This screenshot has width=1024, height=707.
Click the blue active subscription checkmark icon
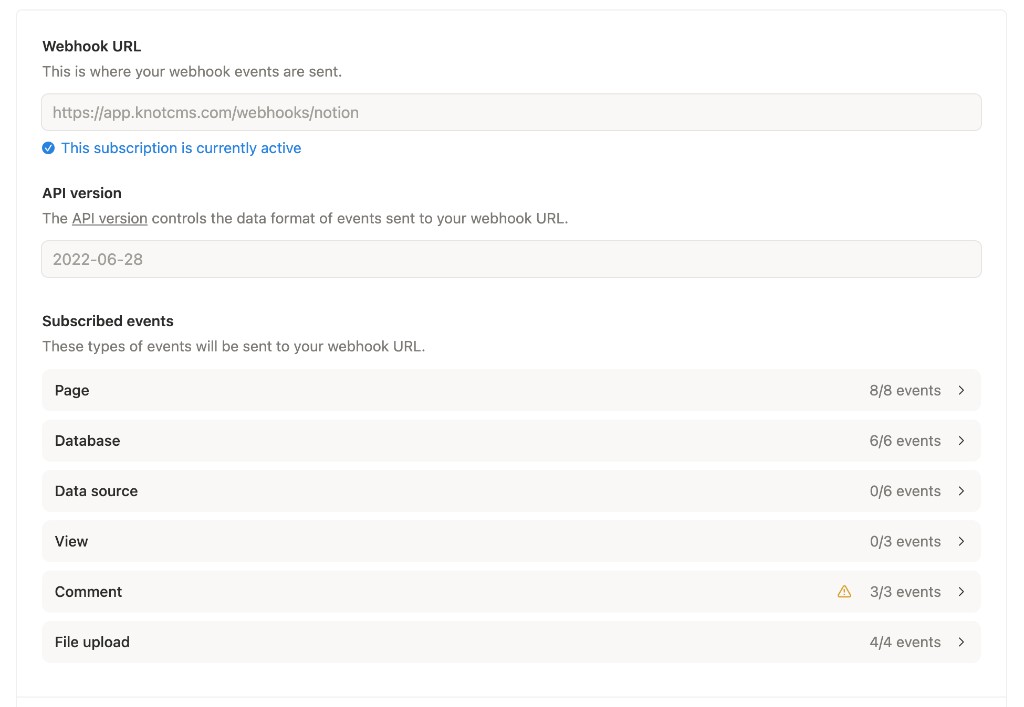point(48,148)
